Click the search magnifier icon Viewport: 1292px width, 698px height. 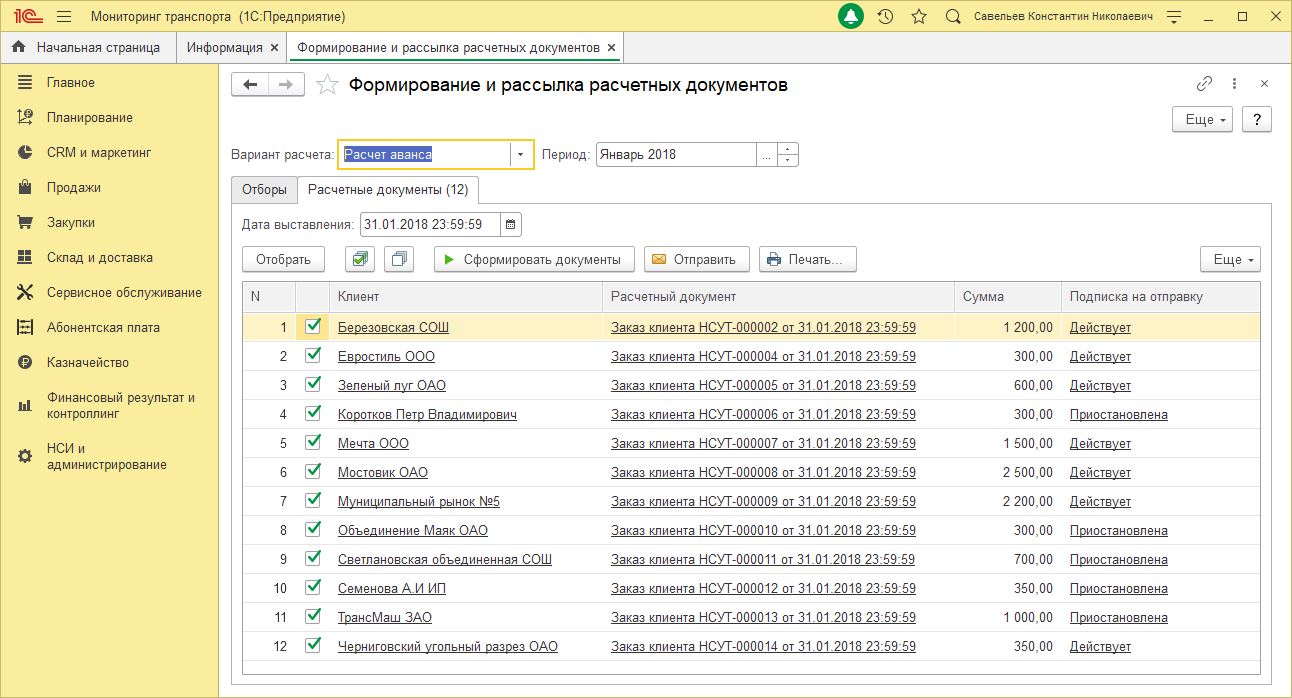(x=953, y=17)
